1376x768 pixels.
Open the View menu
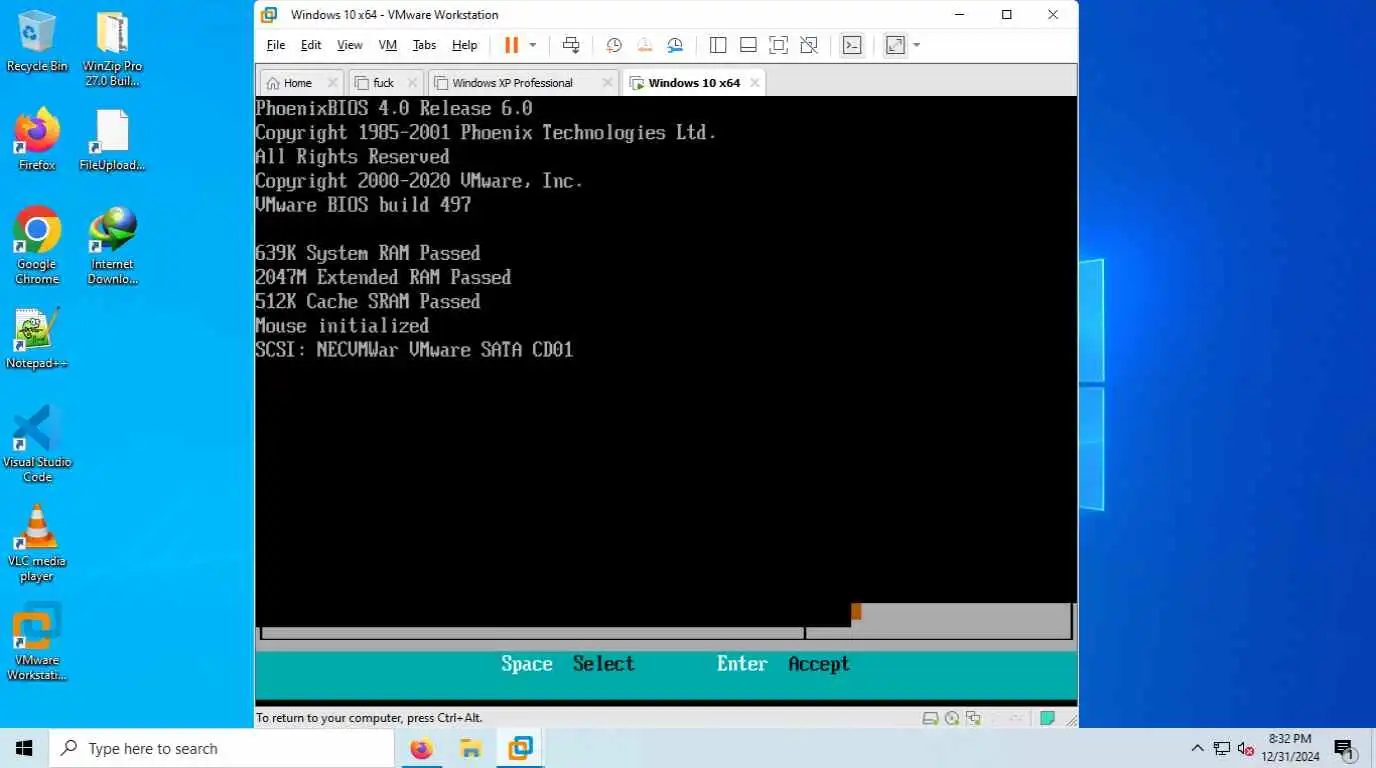tap(350, 45)
